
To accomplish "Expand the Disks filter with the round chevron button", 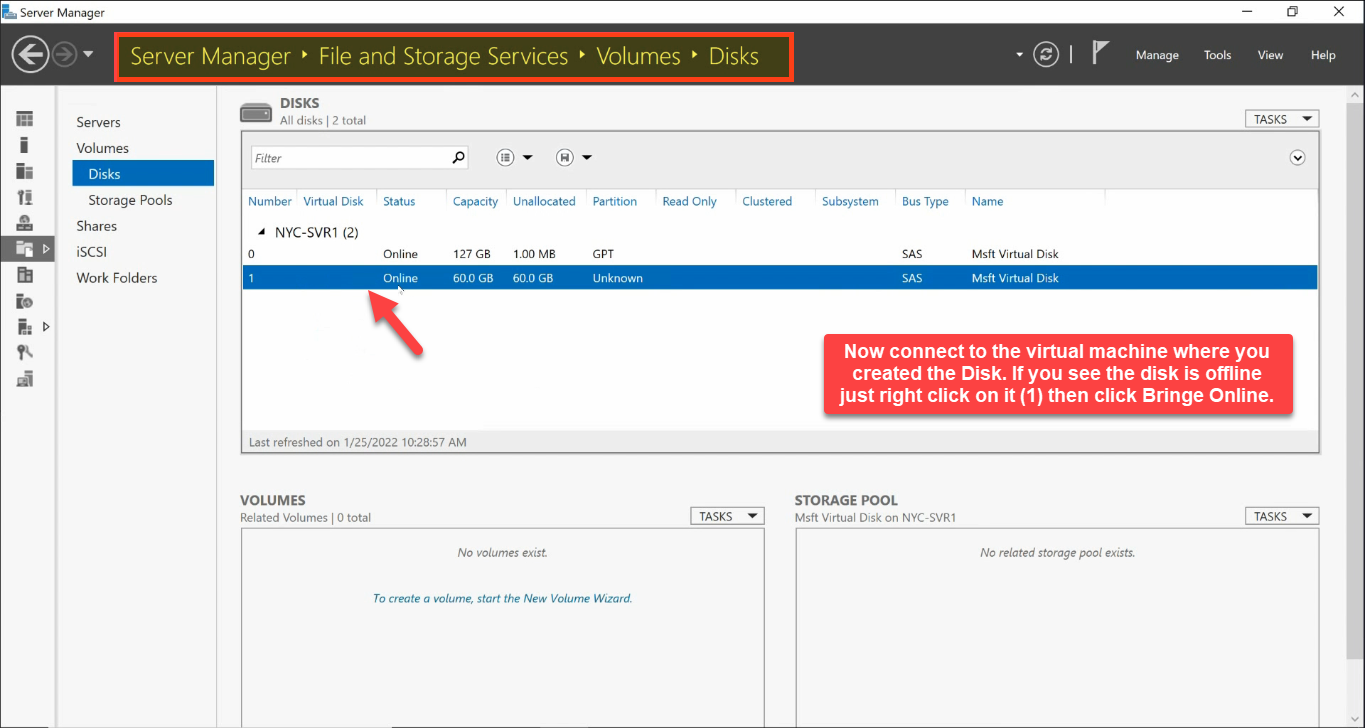I will click(1297, 157).
